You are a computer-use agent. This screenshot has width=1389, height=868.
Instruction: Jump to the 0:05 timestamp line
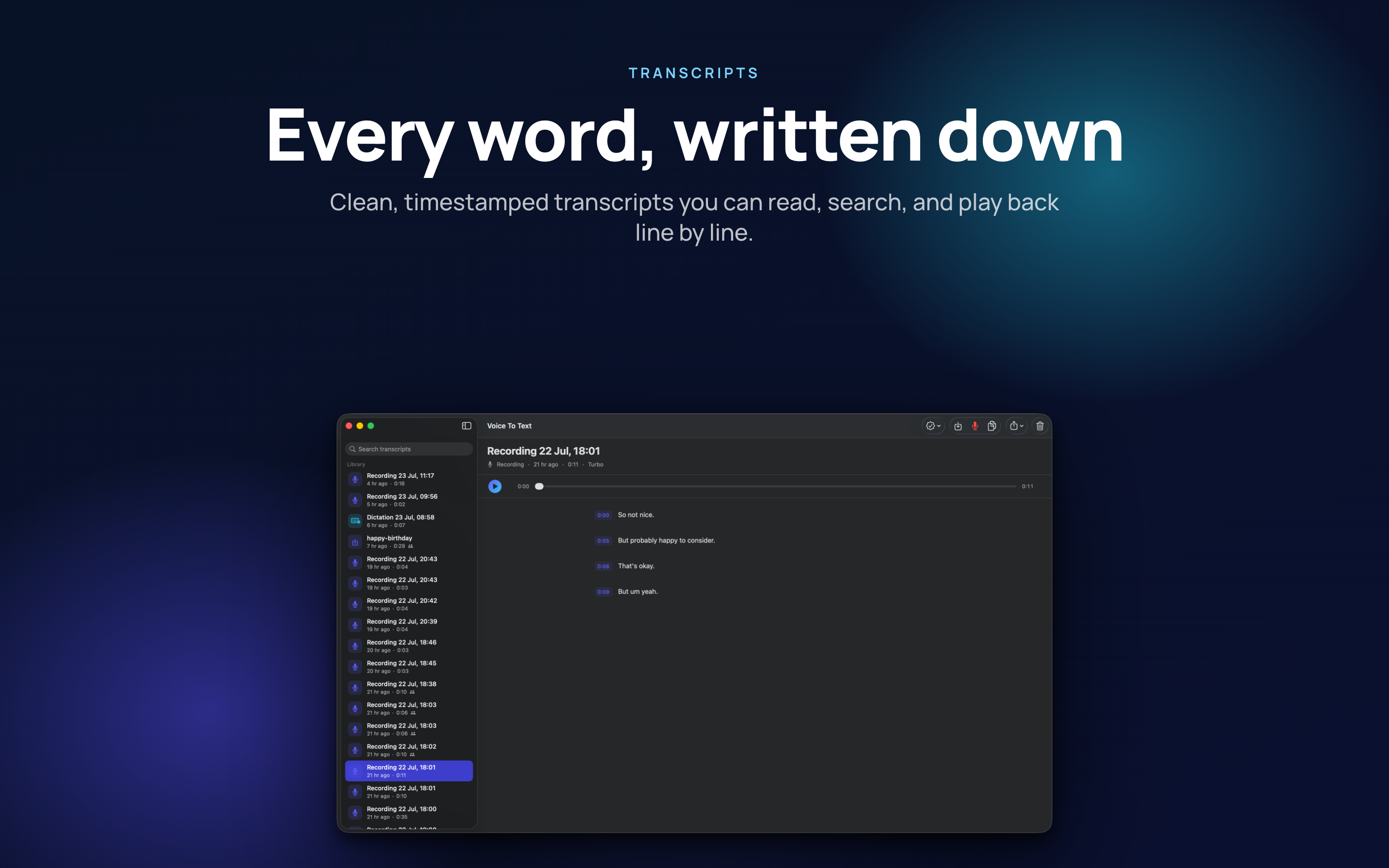pyautogui.click(x=603, y=541)
